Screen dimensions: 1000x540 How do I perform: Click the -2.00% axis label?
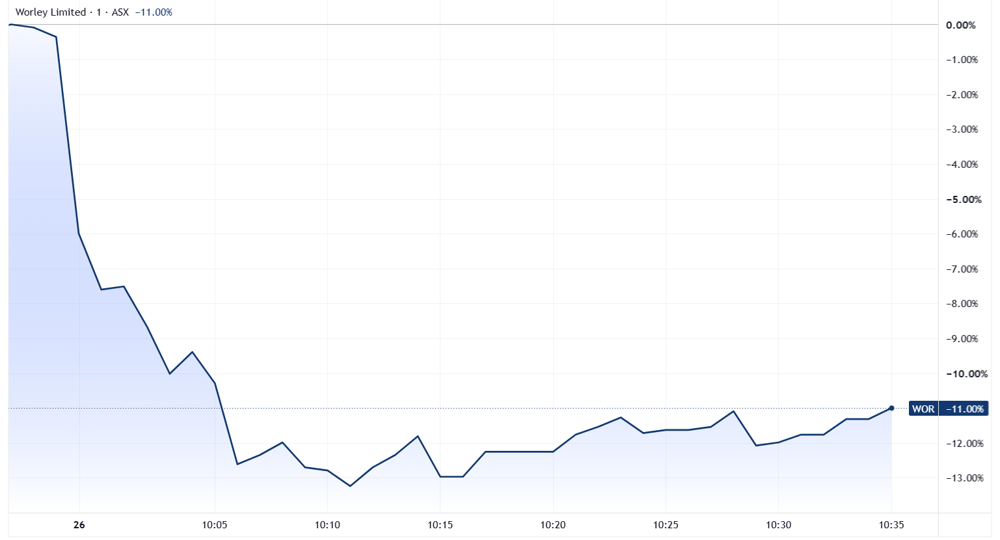click(960, 95)
